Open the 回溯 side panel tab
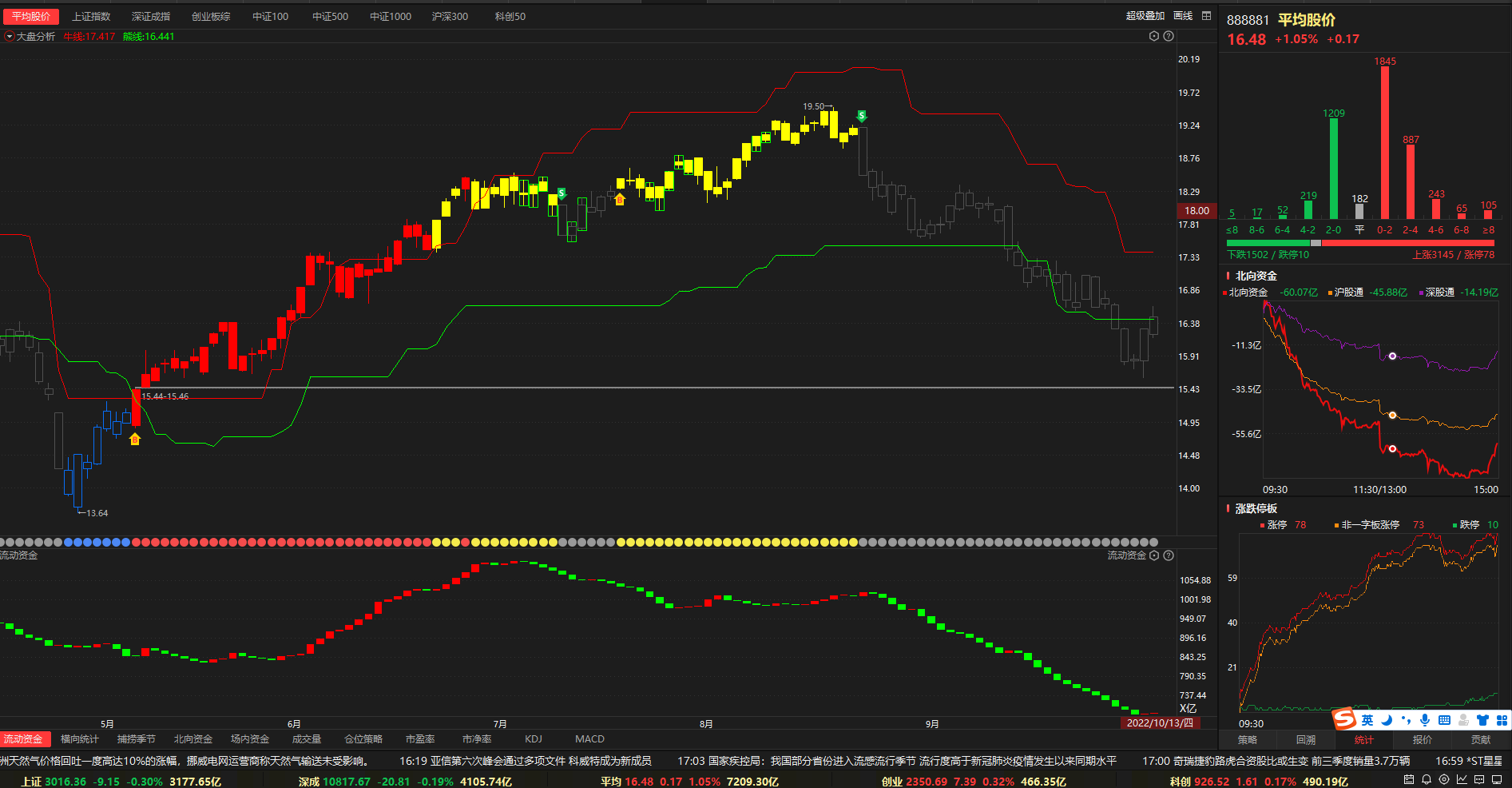Screen dimensions: 1512x788 click(x=1306, y=740)
